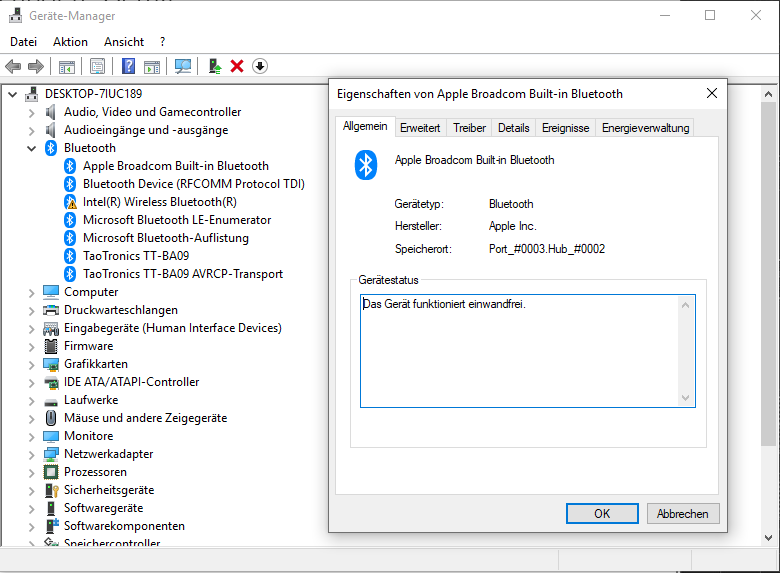Click the Grafikkarten display adapter icon
Image resolution: width=780 pixels, height=573 pixels.
[x=51, y=364]
